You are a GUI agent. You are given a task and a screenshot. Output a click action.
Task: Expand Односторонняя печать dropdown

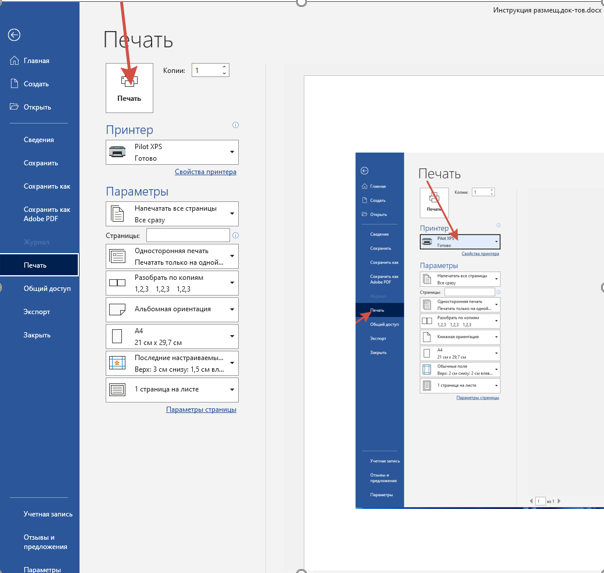point(172,256)
